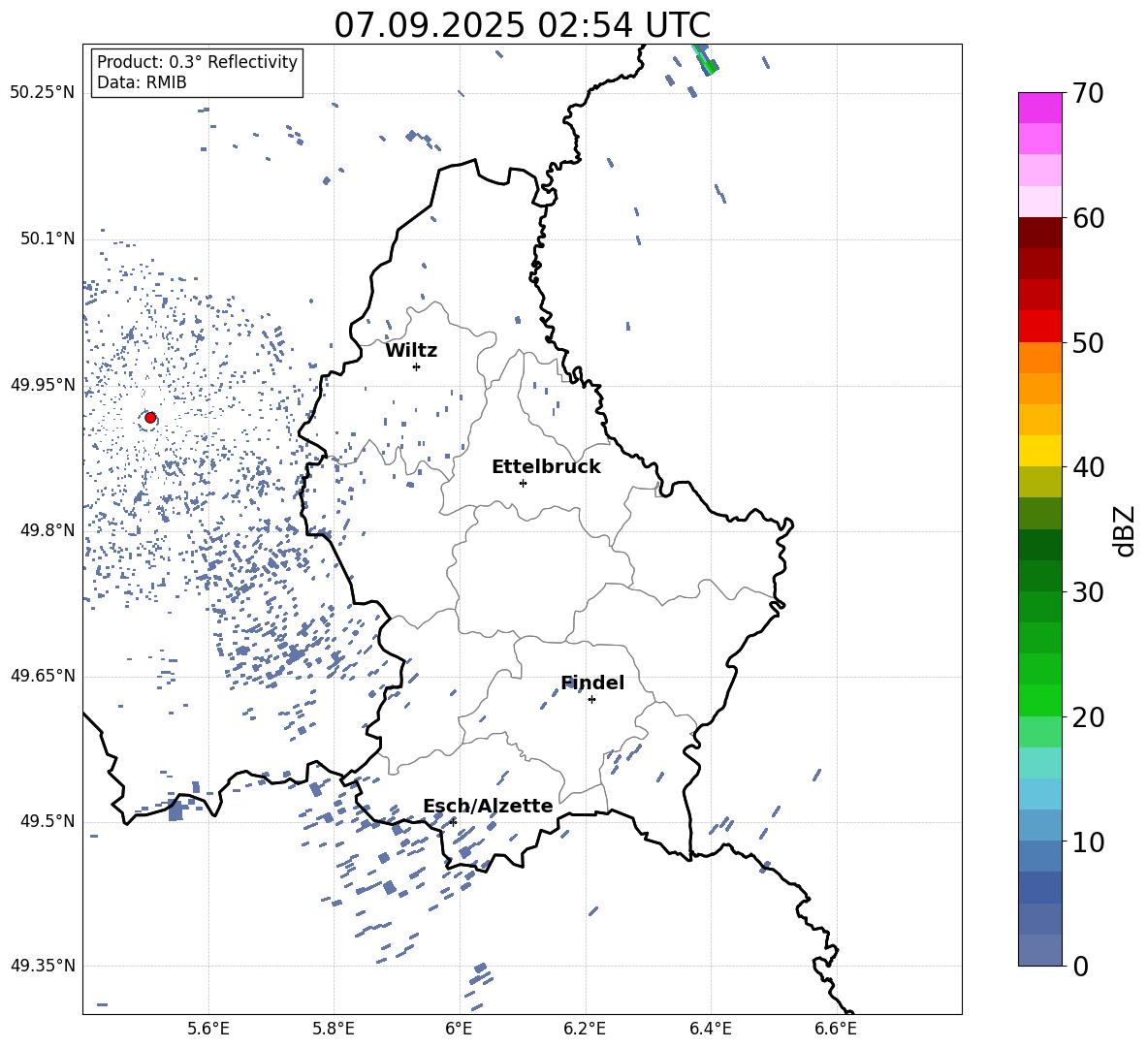Click the slate-blue bottom colorbar segment at 0
The width and height of the screenshot is (1148, 1048).
coord(1040,950)
